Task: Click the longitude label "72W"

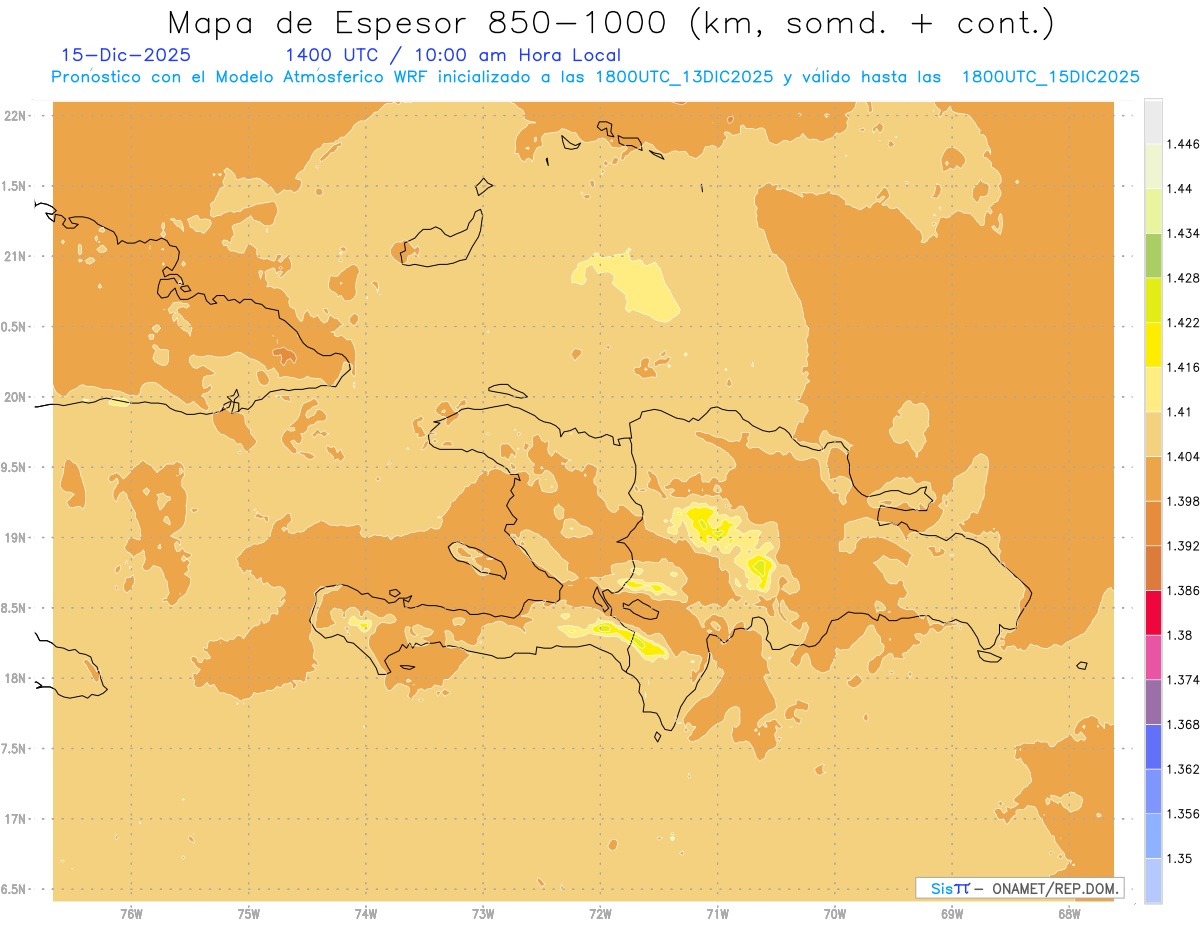Action: [600, 914]
